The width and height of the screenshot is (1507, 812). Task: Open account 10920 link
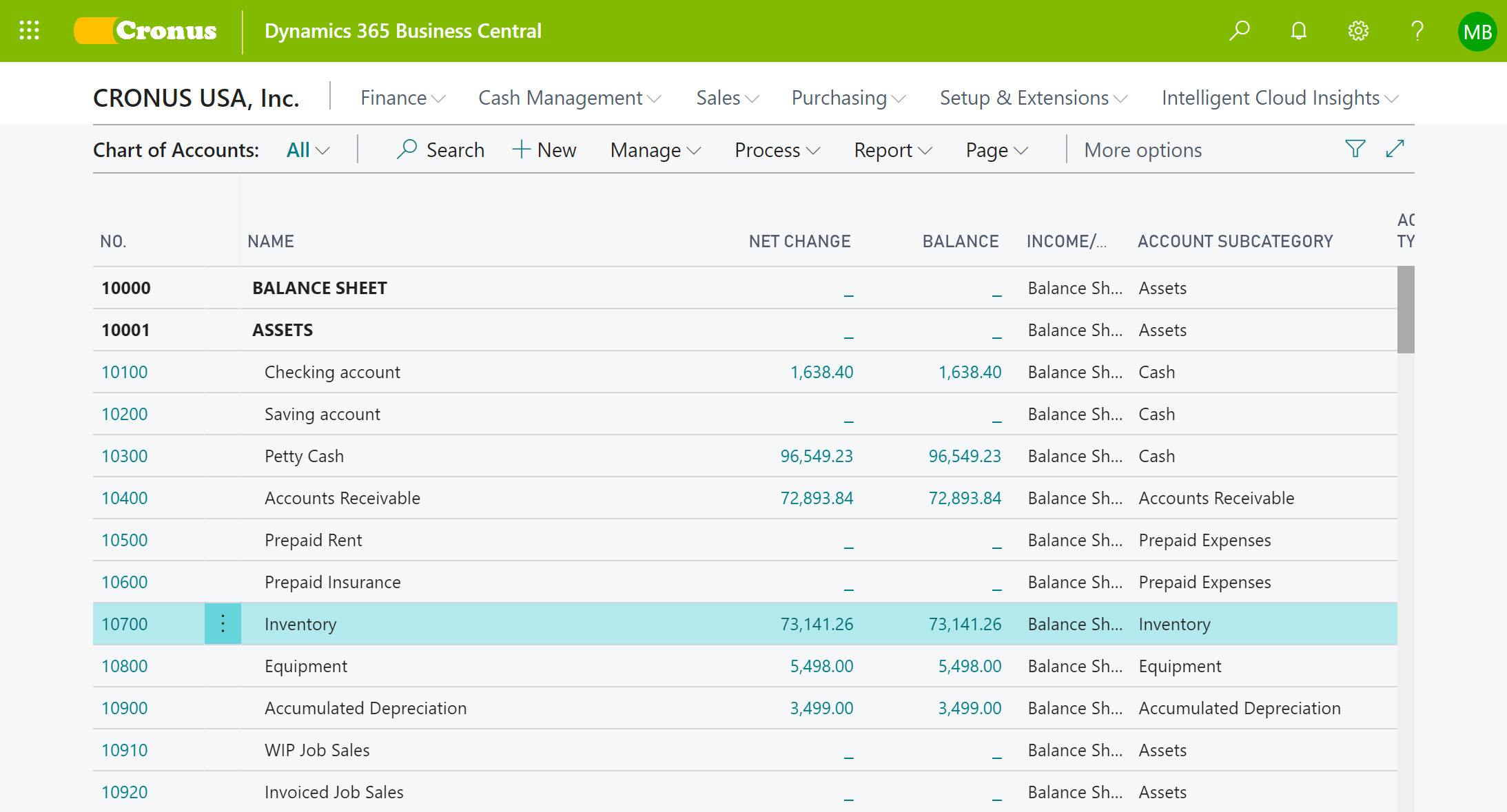(x=125, y=792)
